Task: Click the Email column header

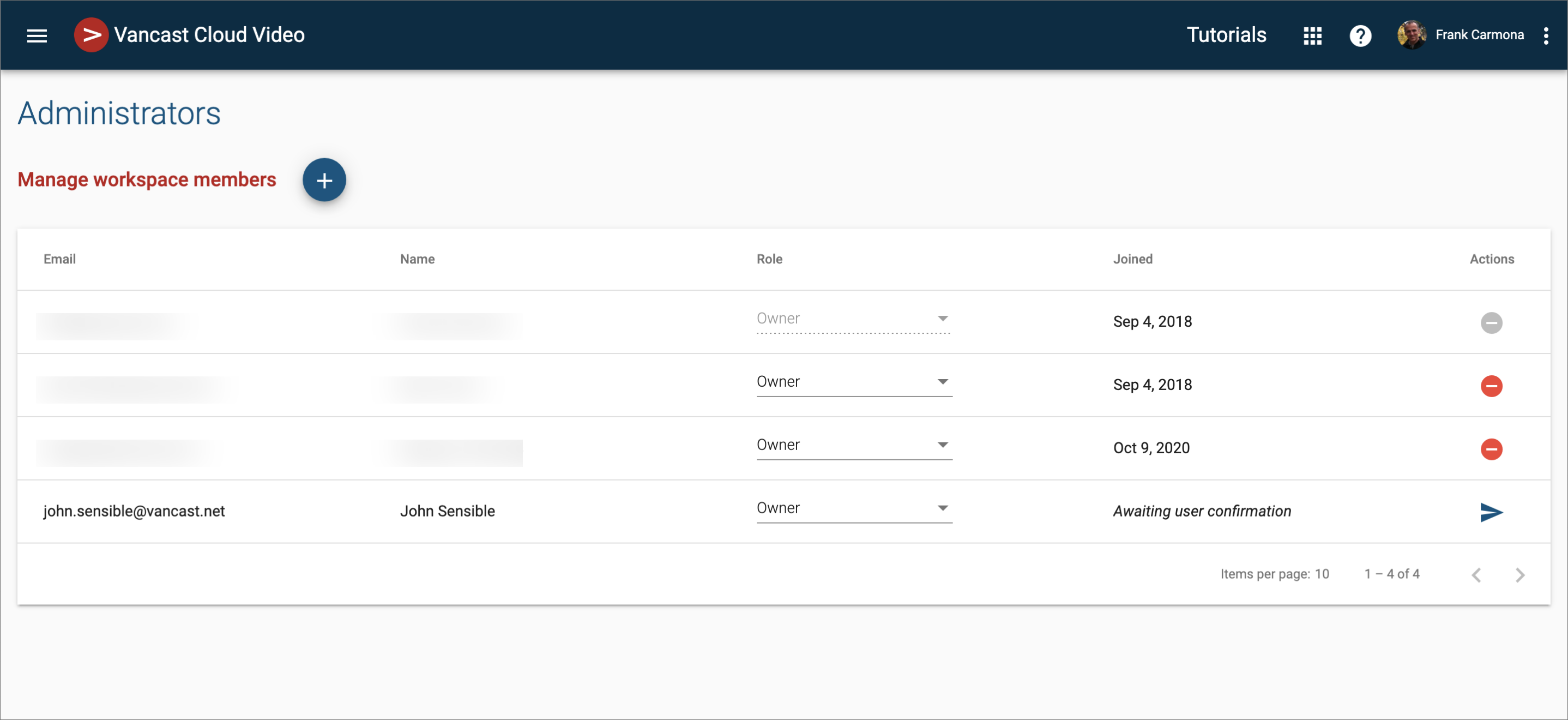Action: (x=59, y=259)
